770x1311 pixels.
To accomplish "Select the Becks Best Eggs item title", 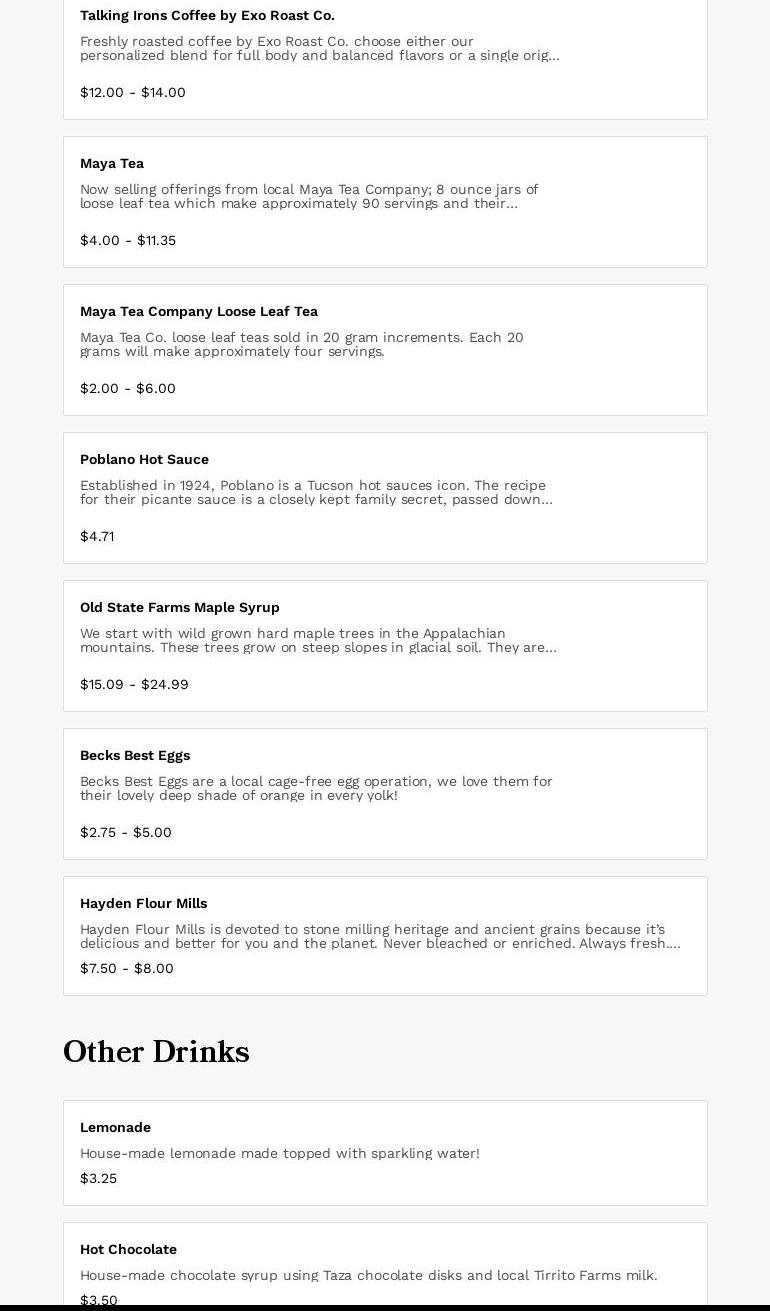I will click(x=135, y=756).
